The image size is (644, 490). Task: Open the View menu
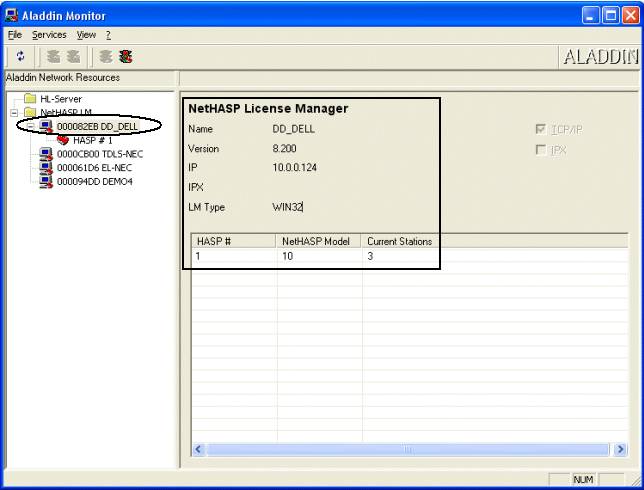click(x=86, y=35)
